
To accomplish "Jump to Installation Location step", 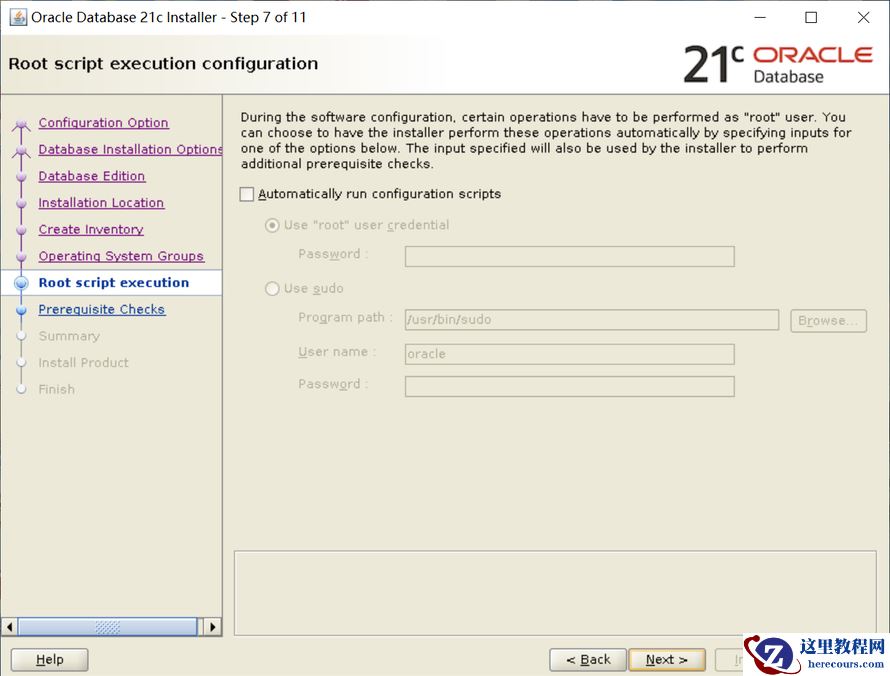I will (101, 203).
